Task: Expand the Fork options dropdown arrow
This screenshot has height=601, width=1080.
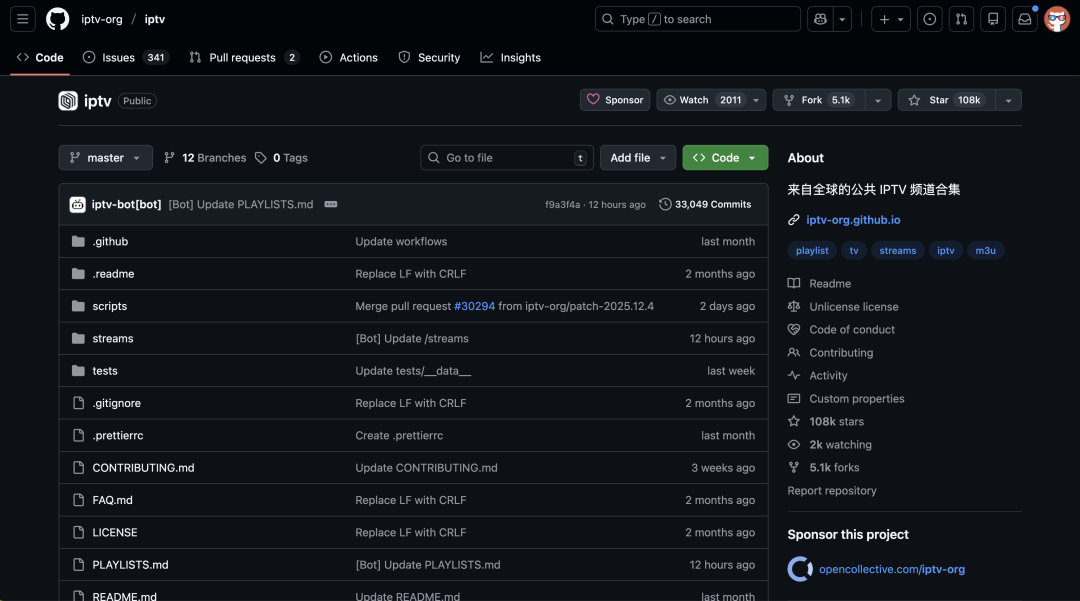Action: point(878,101)
